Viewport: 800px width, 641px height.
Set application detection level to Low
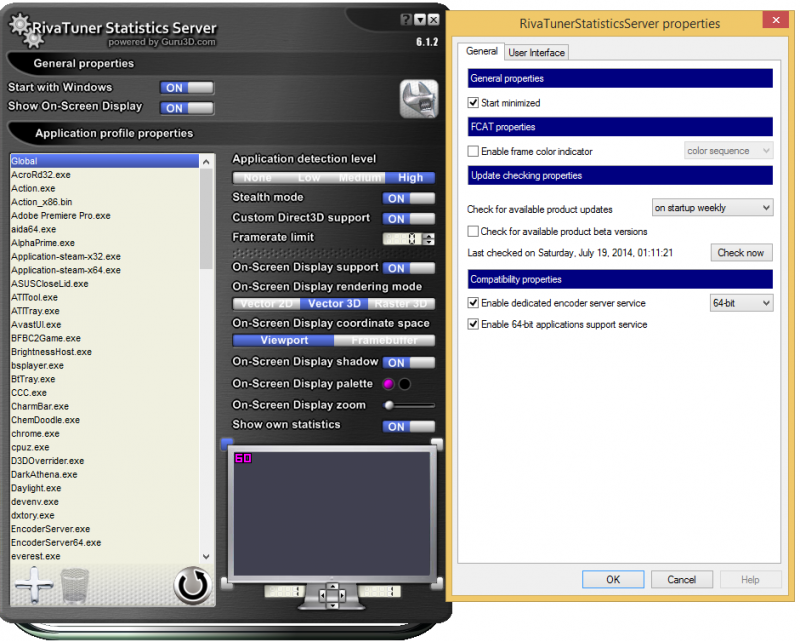309,178
